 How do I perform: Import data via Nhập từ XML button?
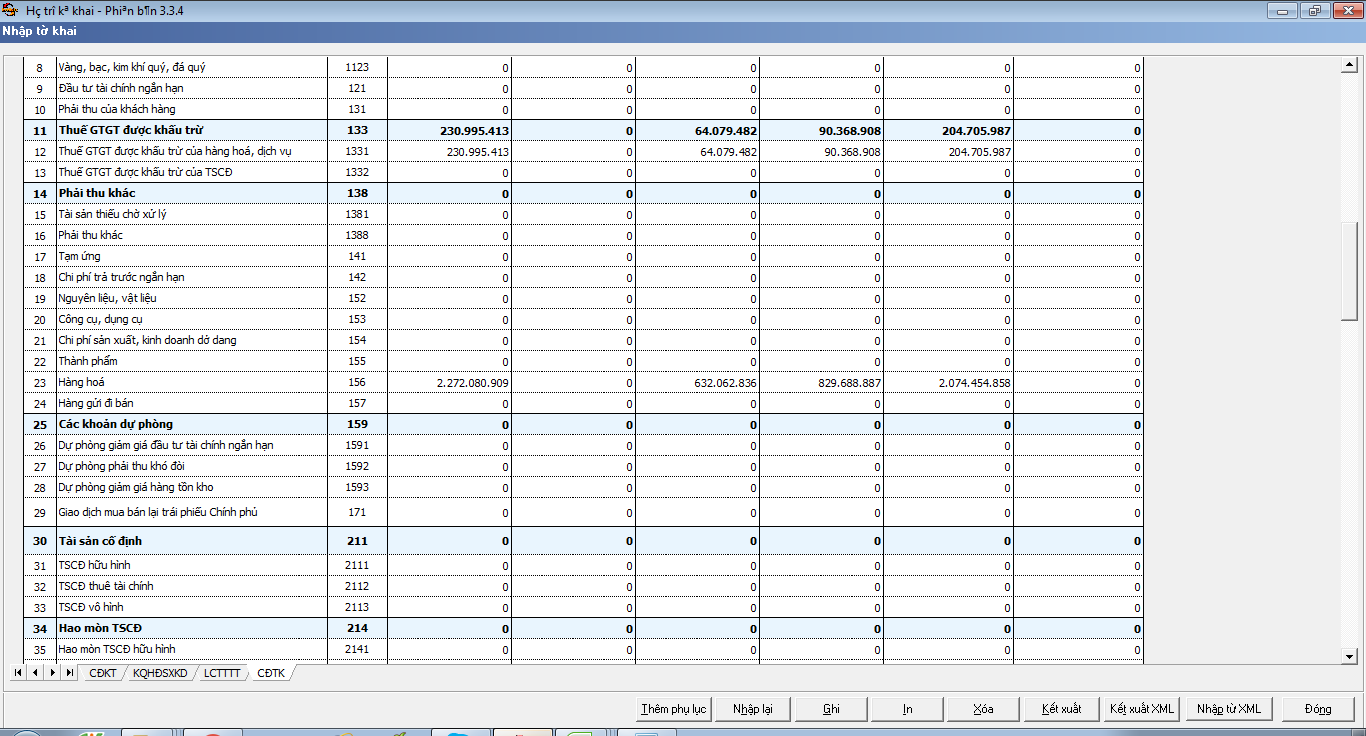click(x=1228, y=709)
